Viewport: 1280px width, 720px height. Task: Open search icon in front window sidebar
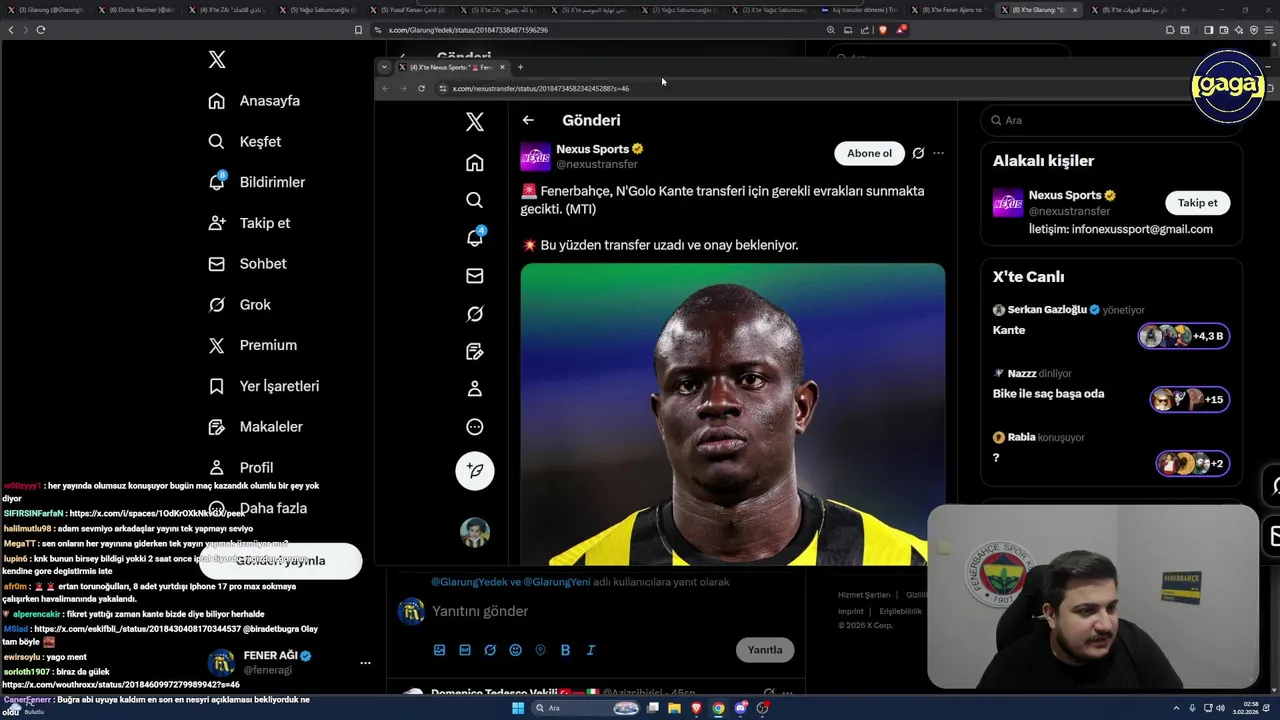point(475,200)
